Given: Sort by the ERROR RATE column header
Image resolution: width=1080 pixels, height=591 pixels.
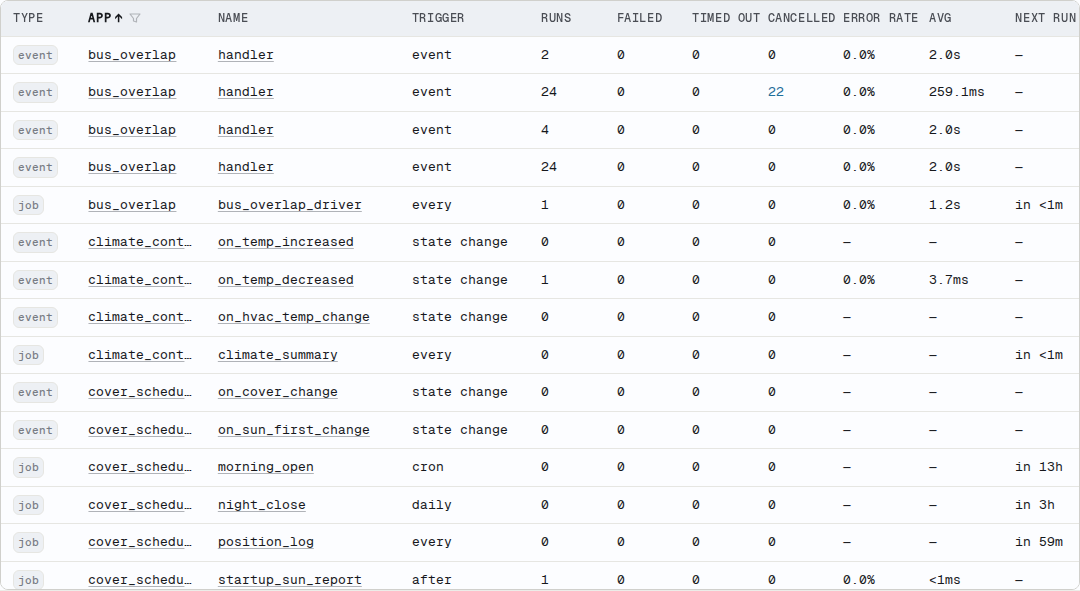Looking at the screenshot, I should [880, 18].
